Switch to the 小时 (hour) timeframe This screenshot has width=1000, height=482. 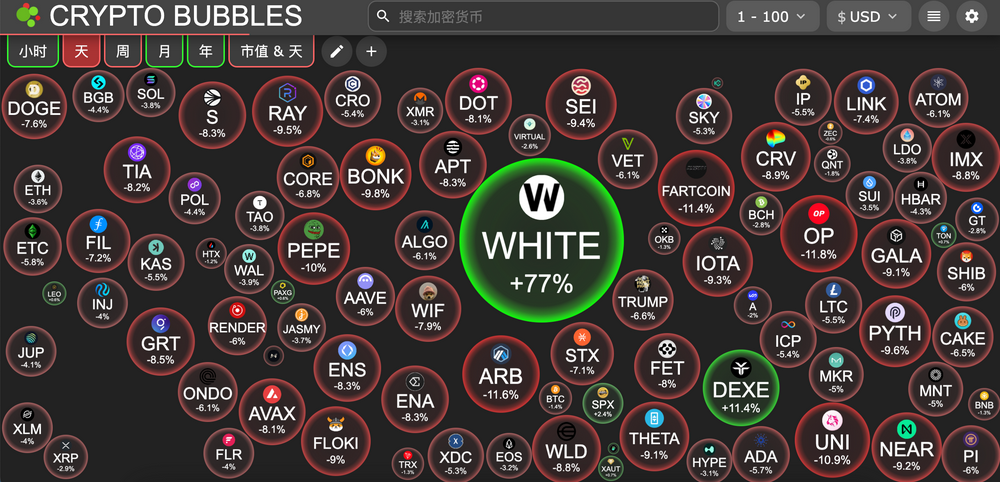tap(32, 51)
